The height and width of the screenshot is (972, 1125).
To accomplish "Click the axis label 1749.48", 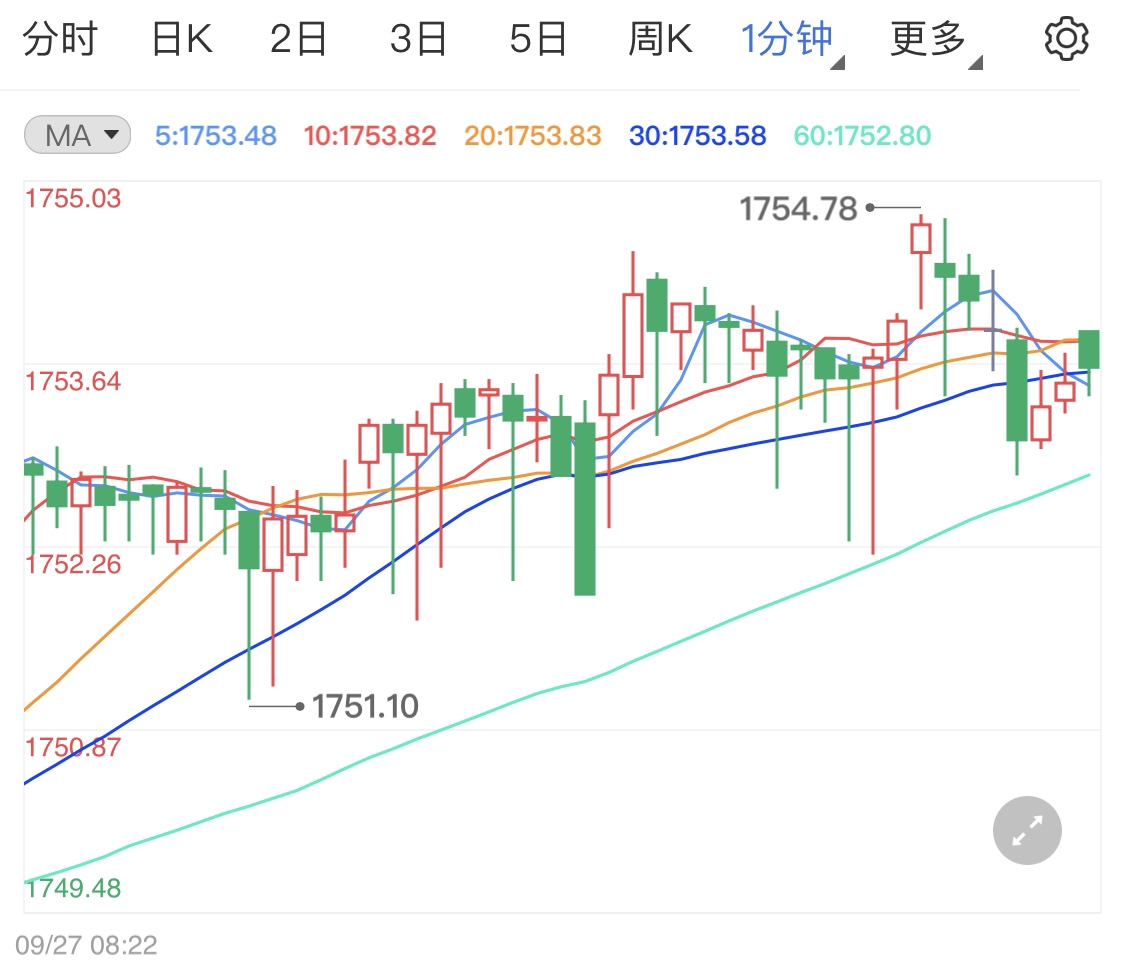I will click(73, 888).
